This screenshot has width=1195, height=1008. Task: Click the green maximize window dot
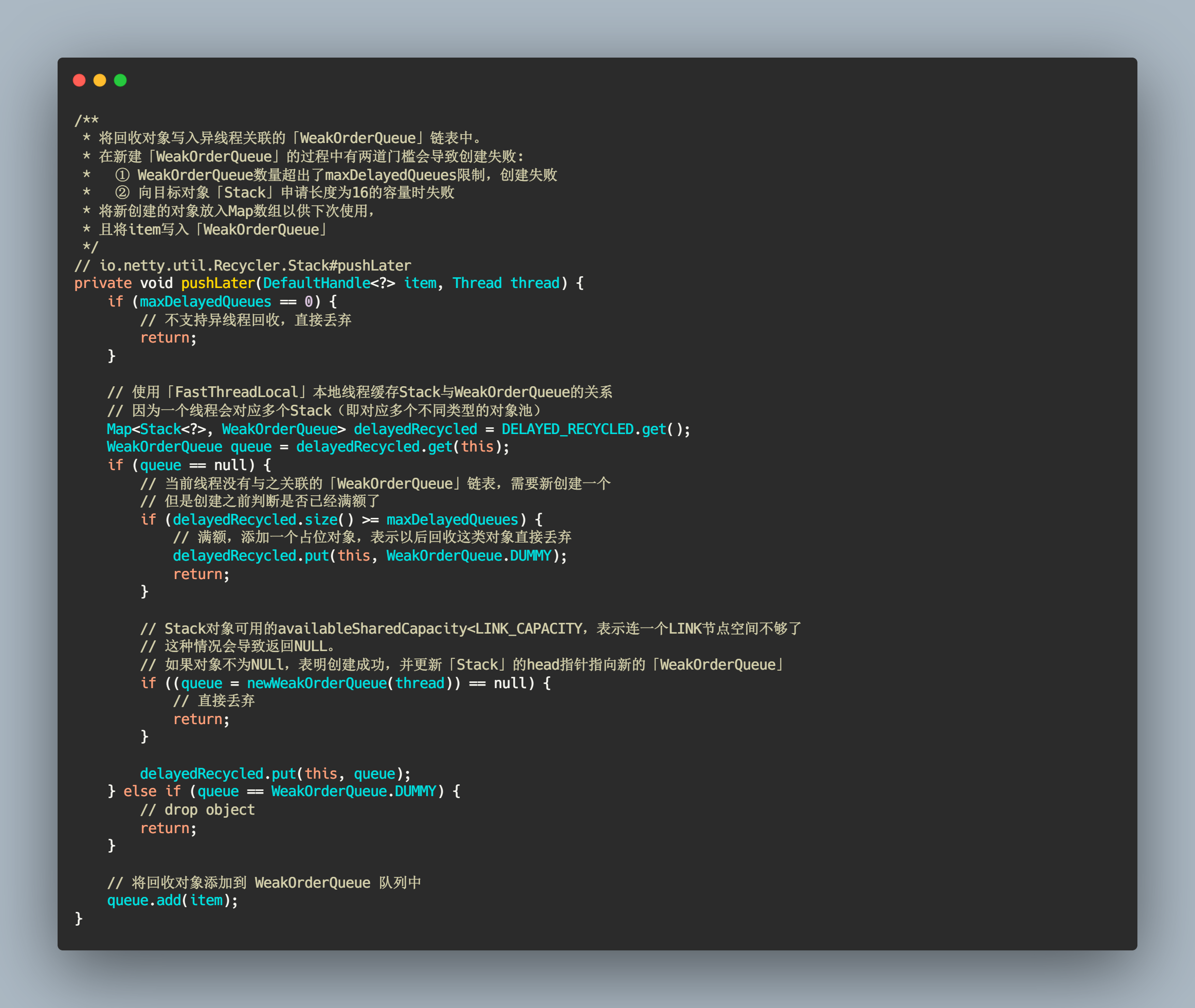[x=120, y=80]
